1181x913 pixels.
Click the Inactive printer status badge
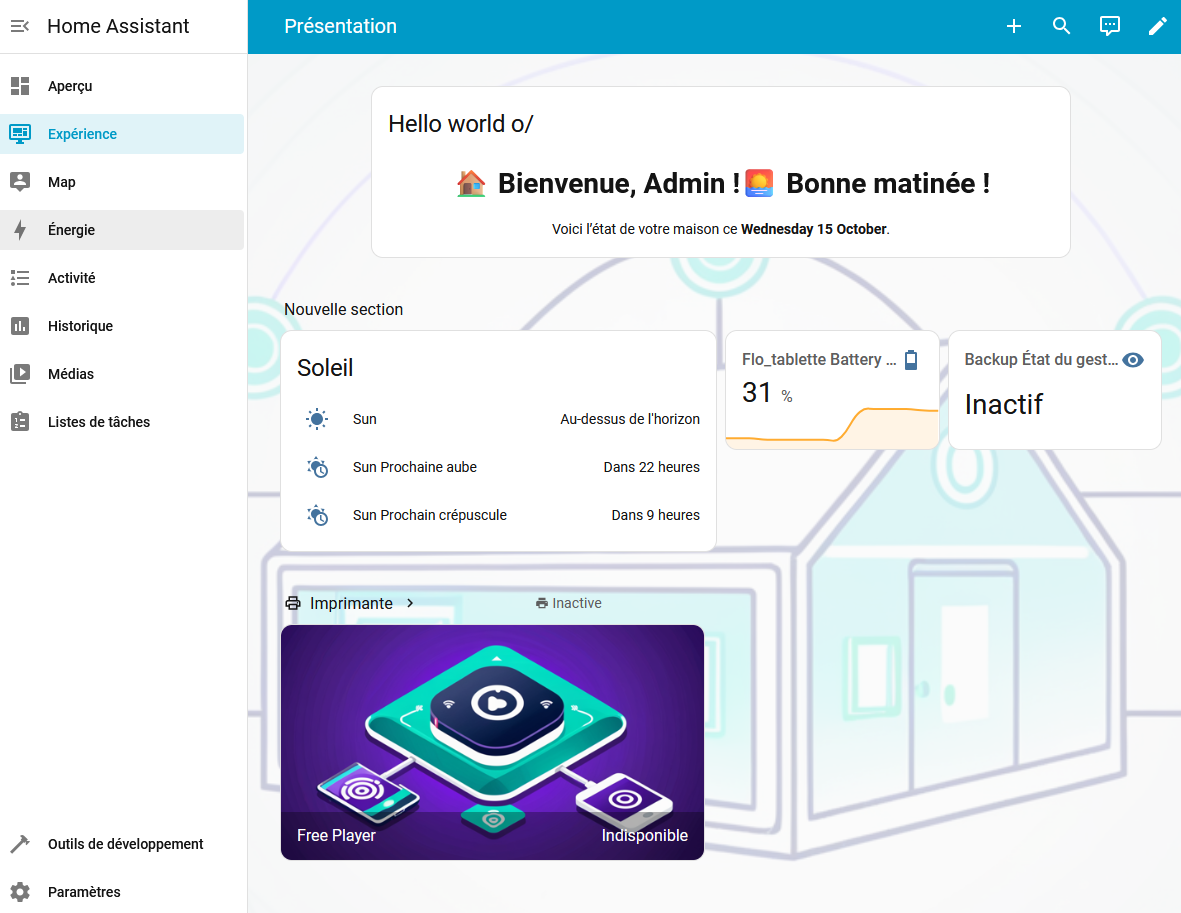(568, 603)
